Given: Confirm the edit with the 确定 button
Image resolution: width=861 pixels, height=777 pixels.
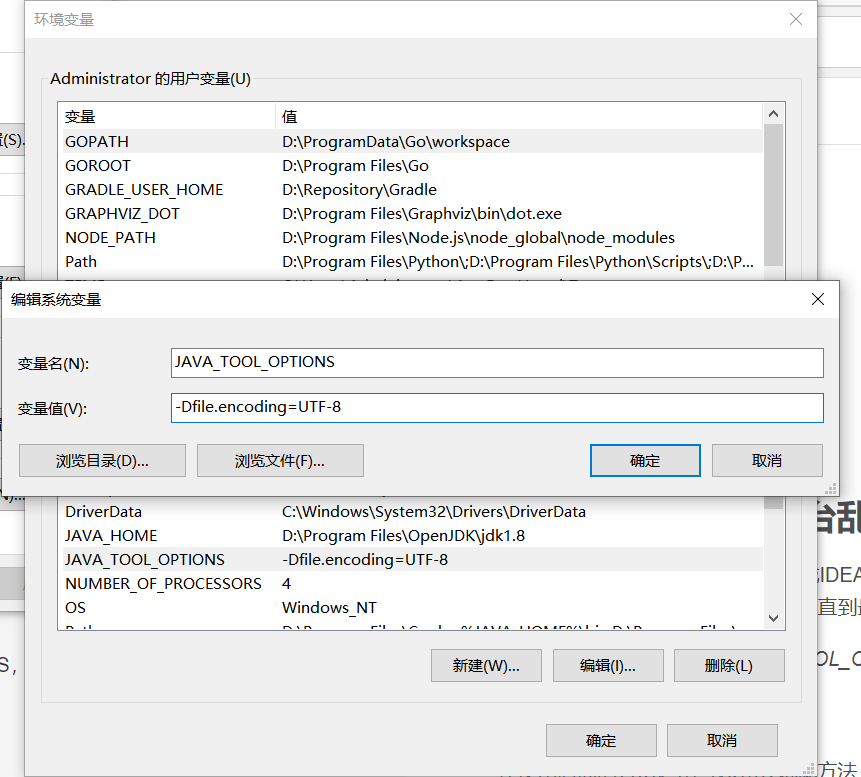Looking at the screenshot, I should click(x=645, y=460).
